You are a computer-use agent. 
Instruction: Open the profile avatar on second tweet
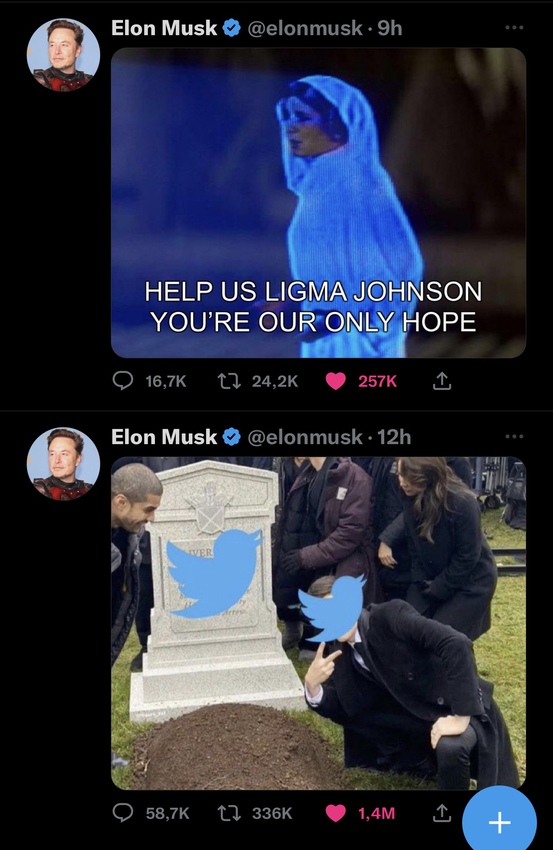(x=63, y=464)
